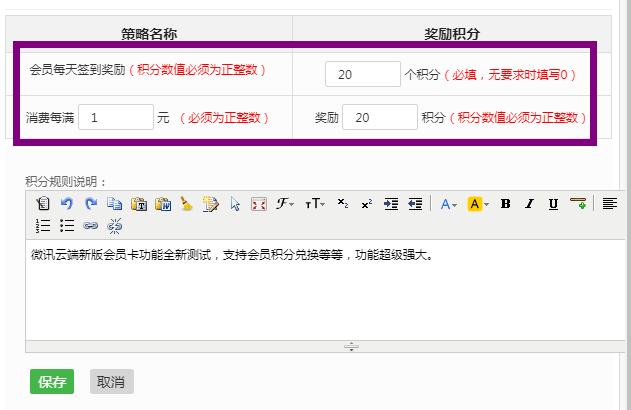Insert an ordered numbered list
The width and height of the screenshot is (631, 410).
(x=43, y=225)
